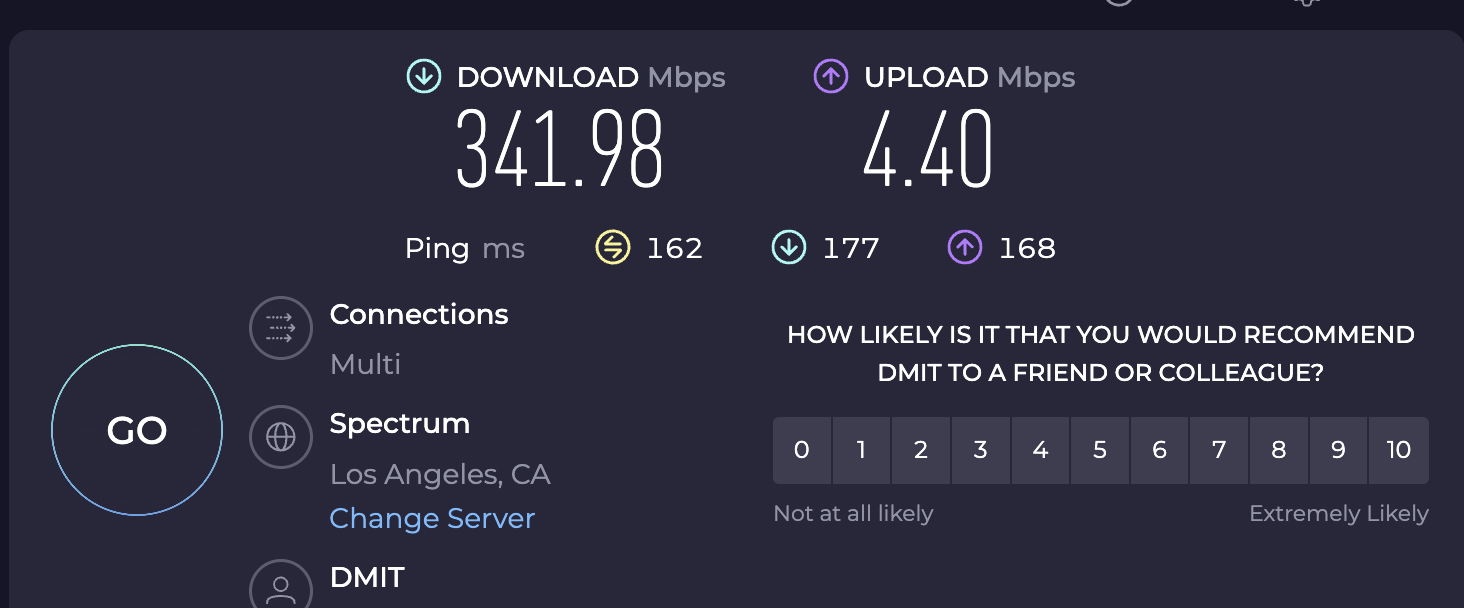The image size is (1464, 608).
Task: Start a new test with GO button
Action: coord(137,430)
